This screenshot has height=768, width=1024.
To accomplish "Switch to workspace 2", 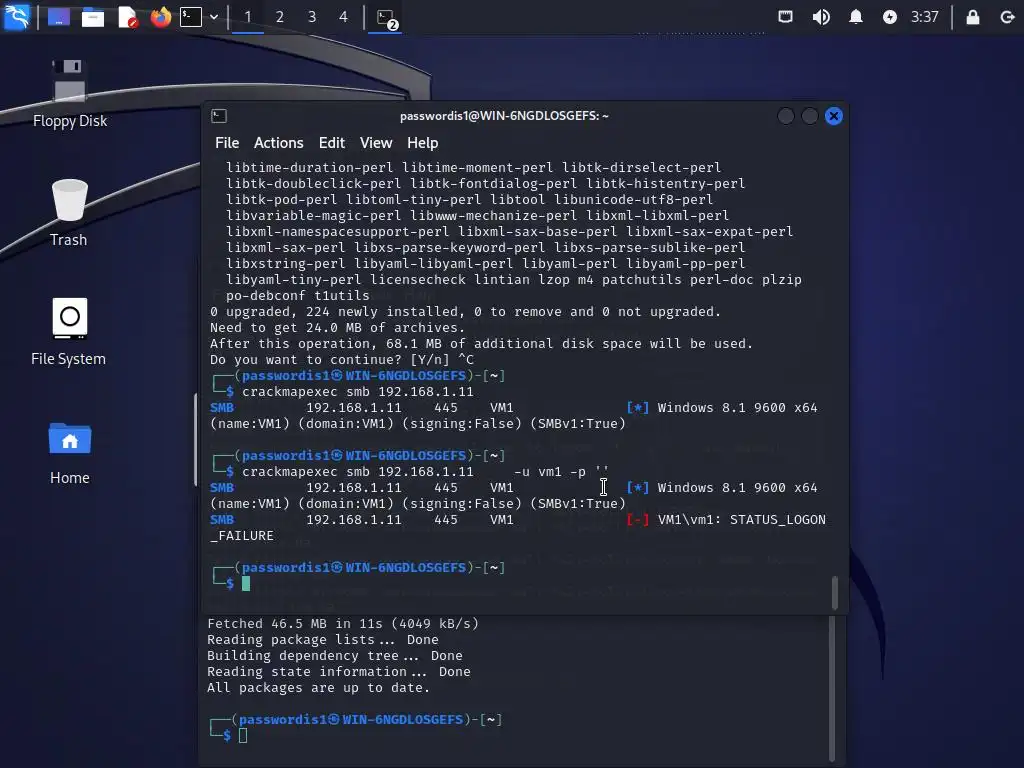I will pos(280,17).
